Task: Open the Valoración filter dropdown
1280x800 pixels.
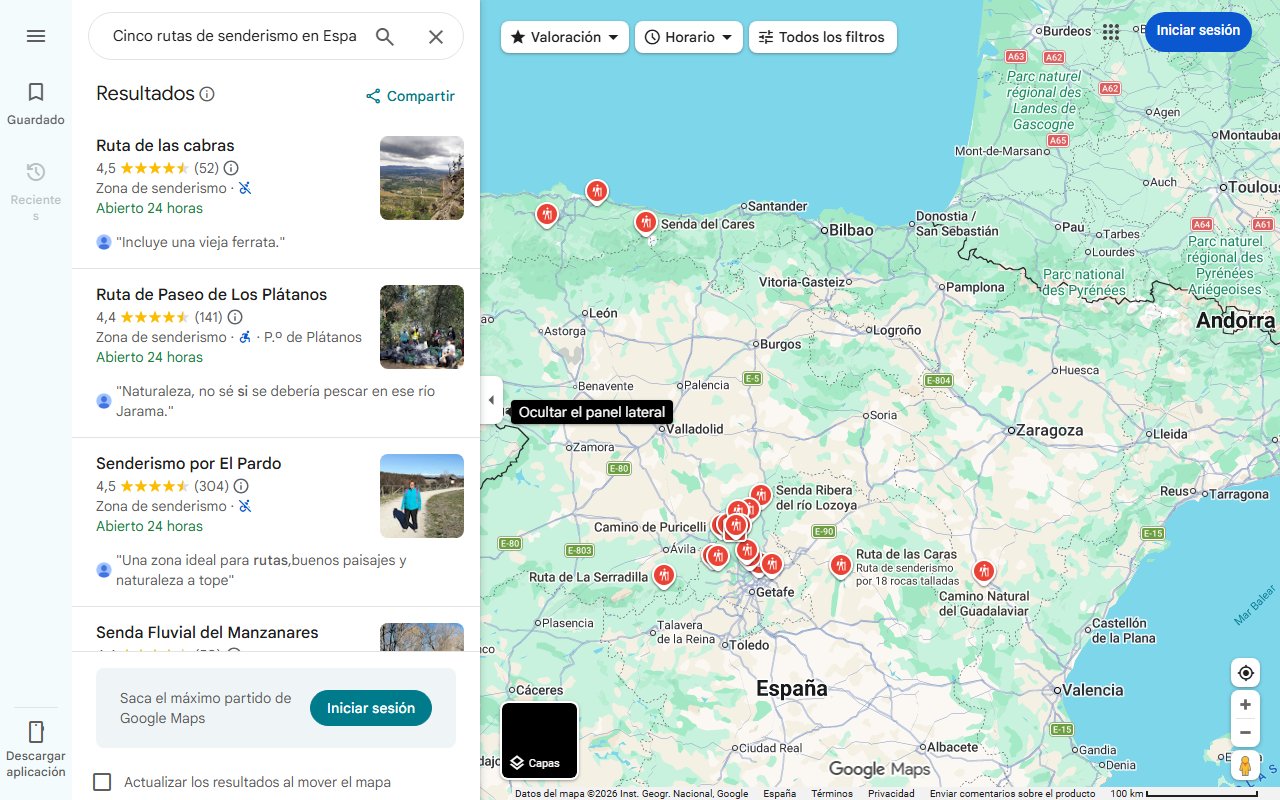Action: pyautogui.click(x=563, y=36)
